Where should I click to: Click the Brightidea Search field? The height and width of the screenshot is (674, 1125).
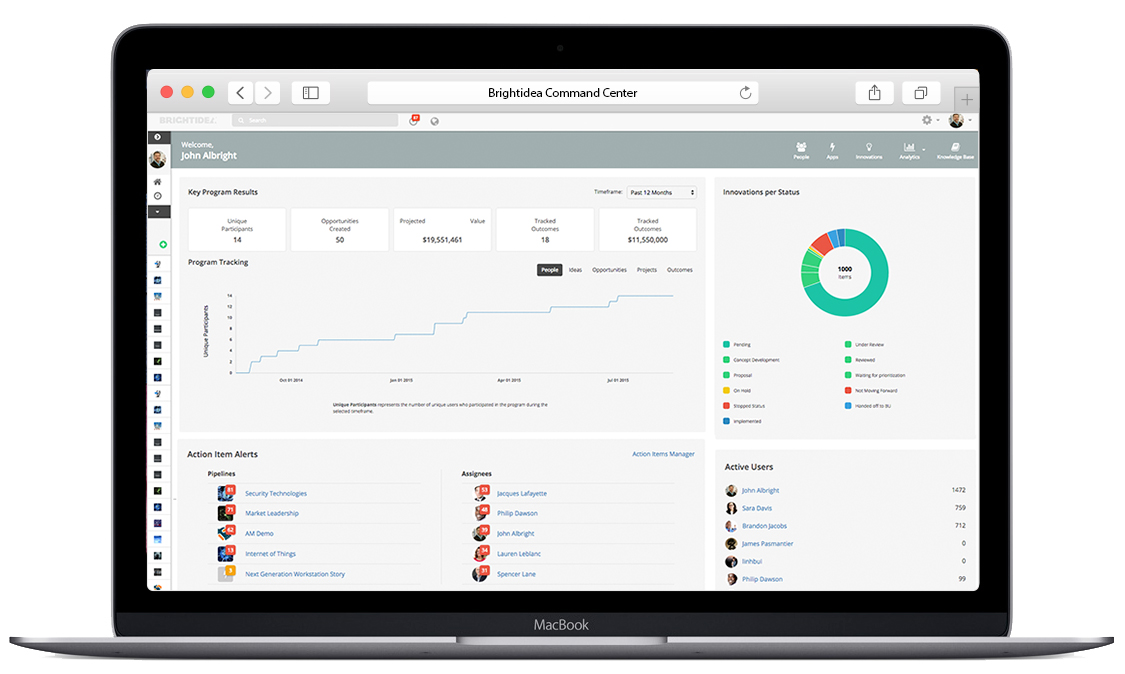(x=315, y=121)
